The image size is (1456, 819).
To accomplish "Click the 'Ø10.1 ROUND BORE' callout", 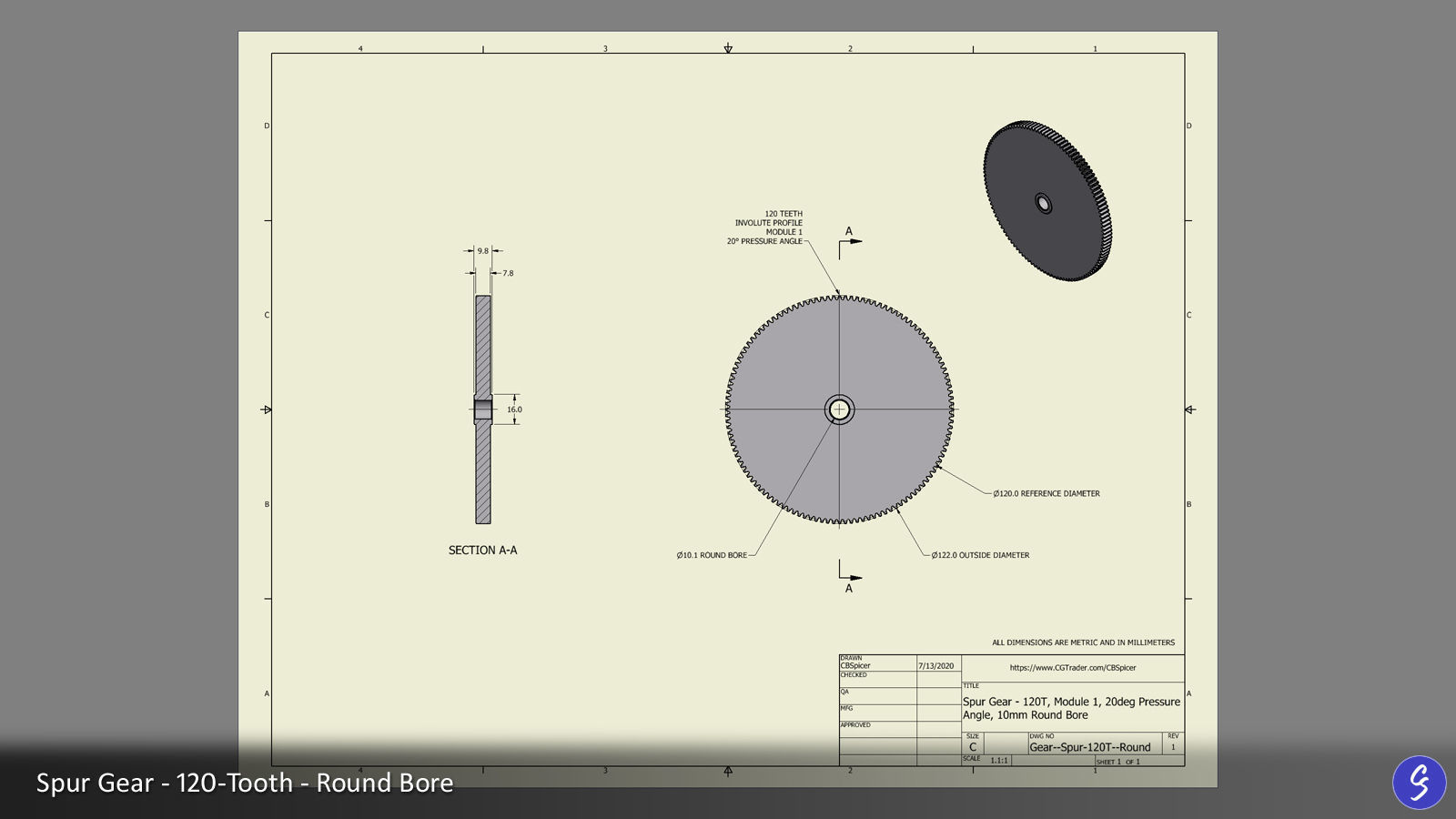I will 712,555.
